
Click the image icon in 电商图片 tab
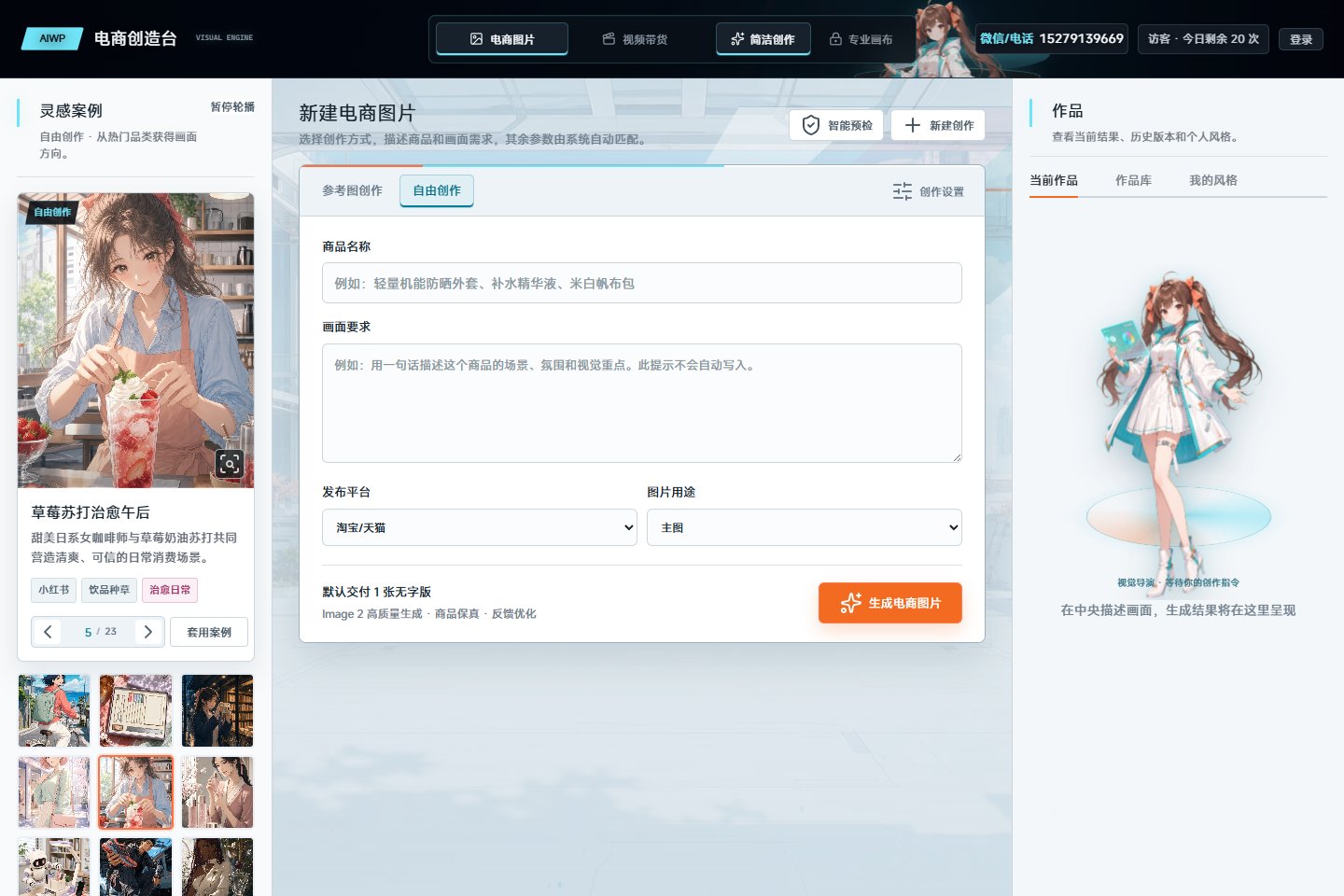click(476, 39)
